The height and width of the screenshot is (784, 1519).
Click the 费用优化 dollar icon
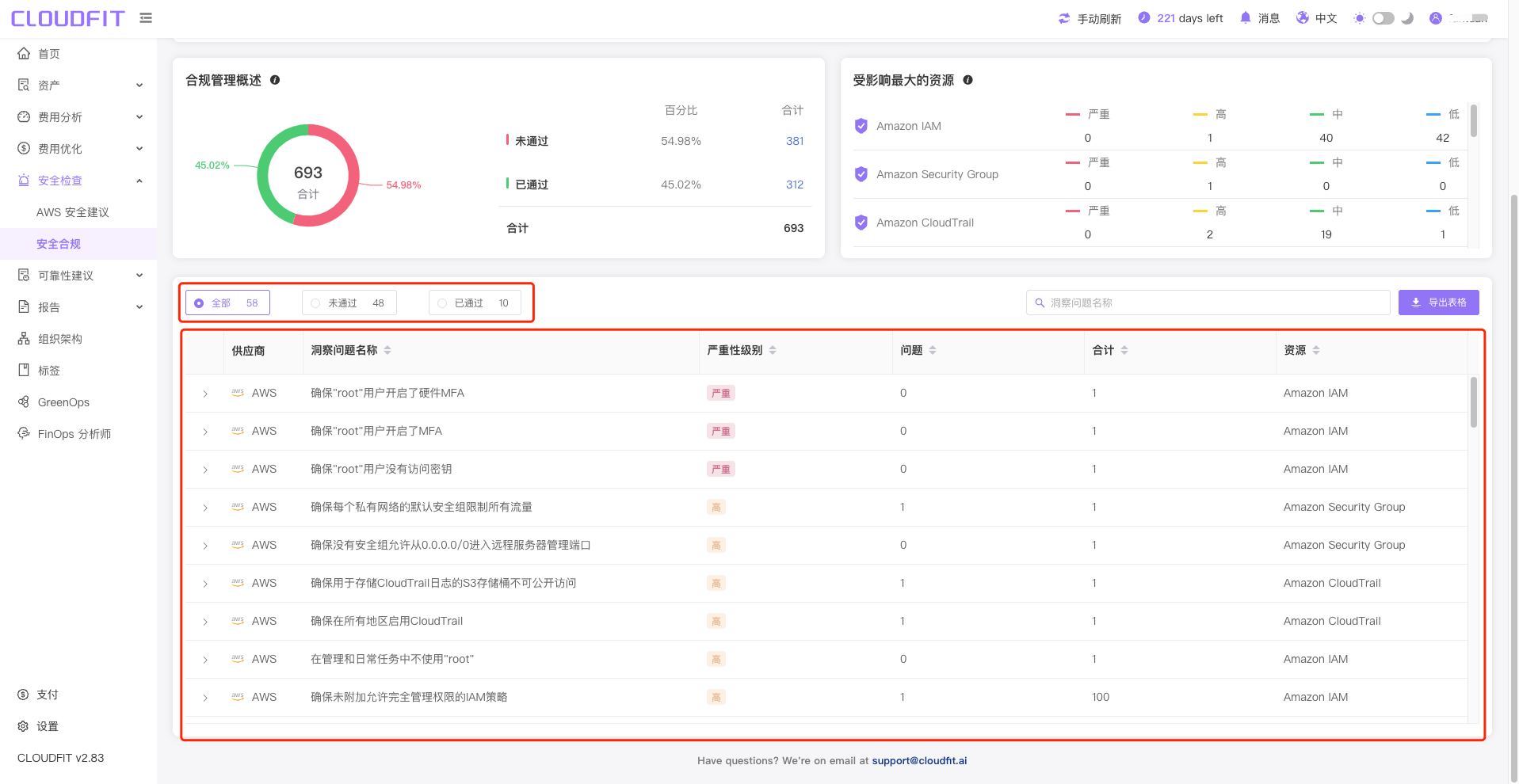point(24,148)
